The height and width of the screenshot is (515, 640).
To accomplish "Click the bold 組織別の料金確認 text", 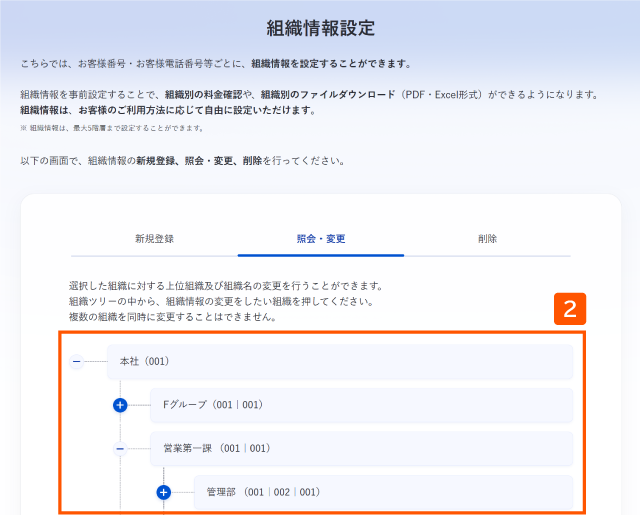I will coord(204,95).
